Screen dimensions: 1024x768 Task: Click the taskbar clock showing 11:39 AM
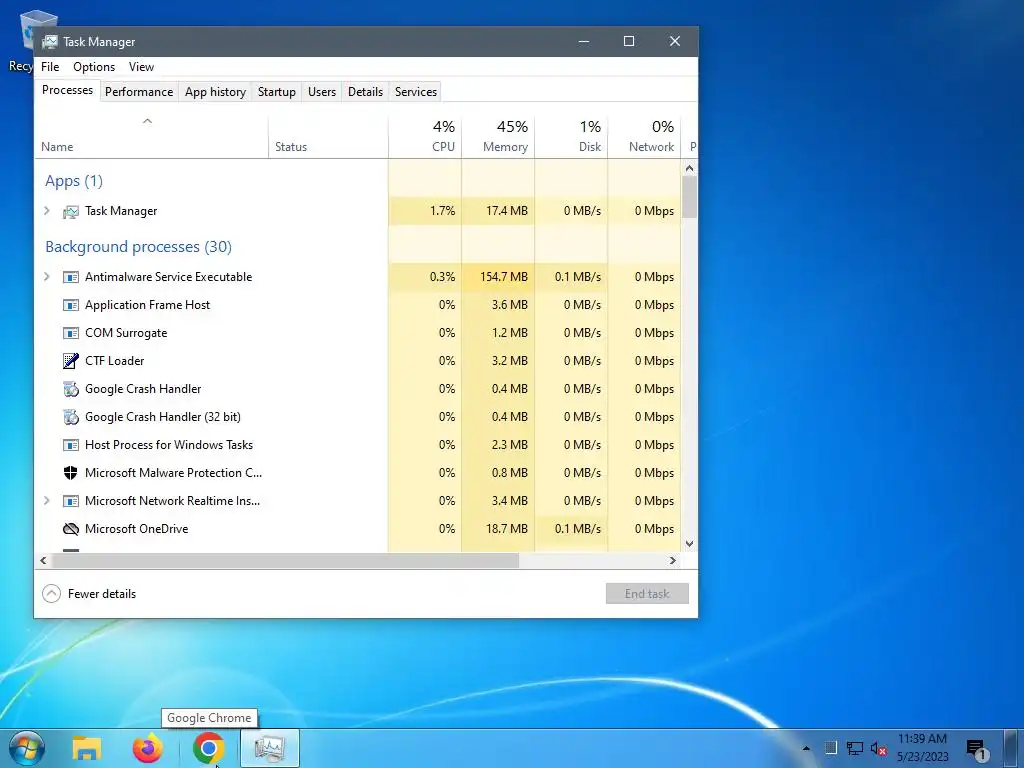click(x=922, y=748)
